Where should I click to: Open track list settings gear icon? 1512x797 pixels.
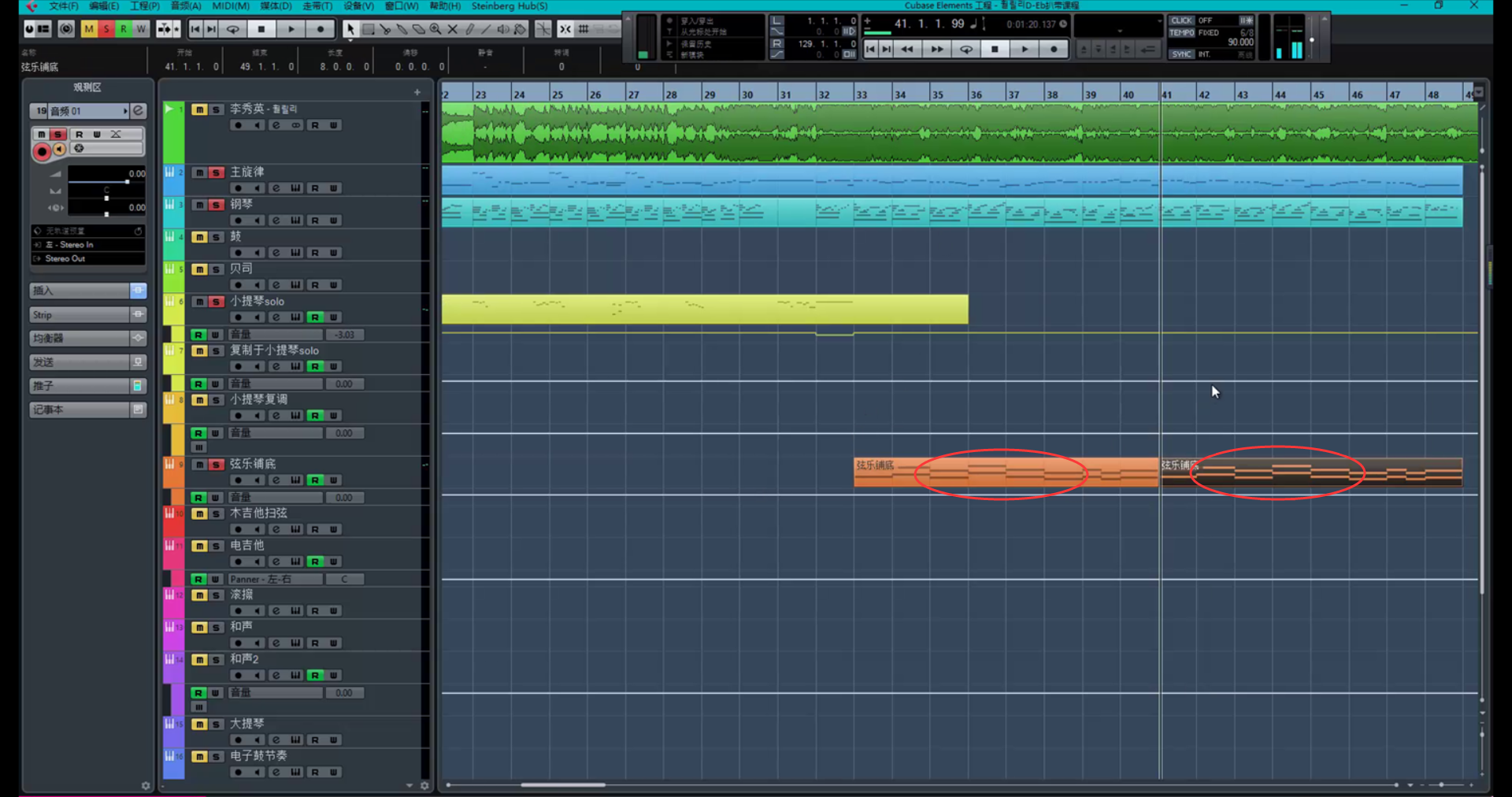click(x=424, y=785)
